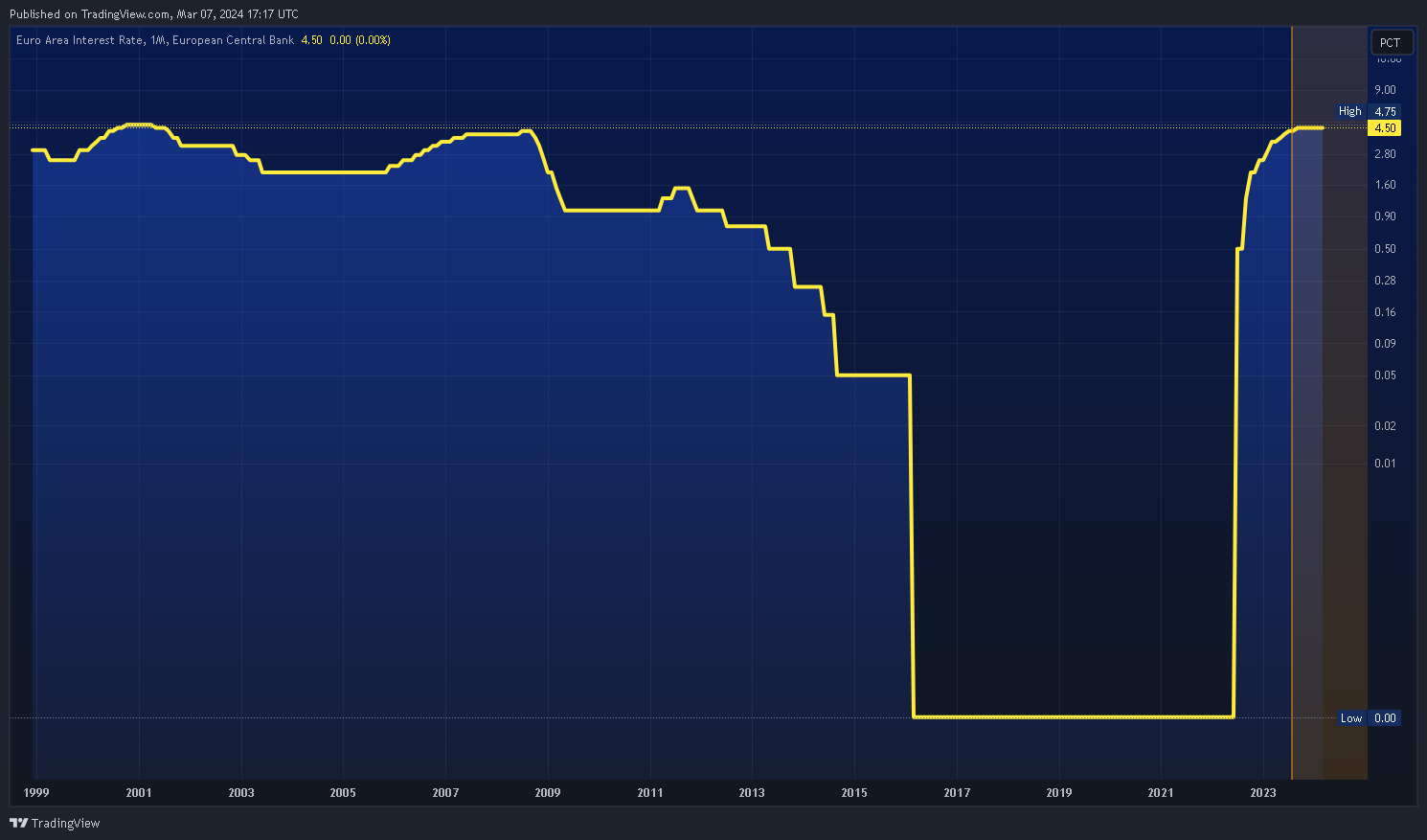Click the PCT unit button
The image size is (1427, 840).
coord(1391,42)
